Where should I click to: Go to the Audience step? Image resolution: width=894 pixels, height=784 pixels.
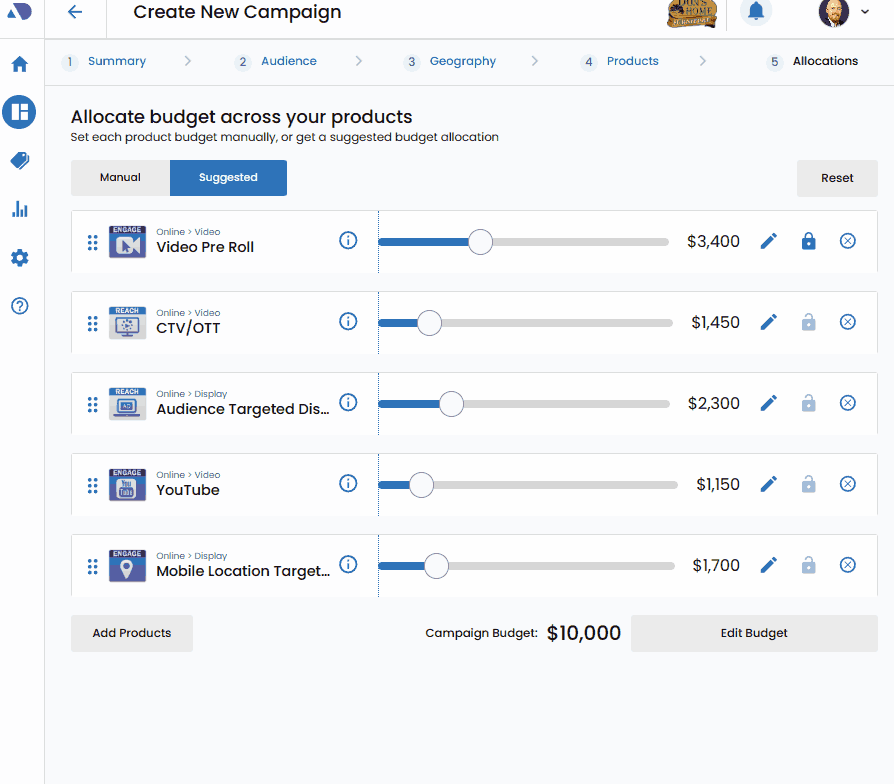coord(288,61)
